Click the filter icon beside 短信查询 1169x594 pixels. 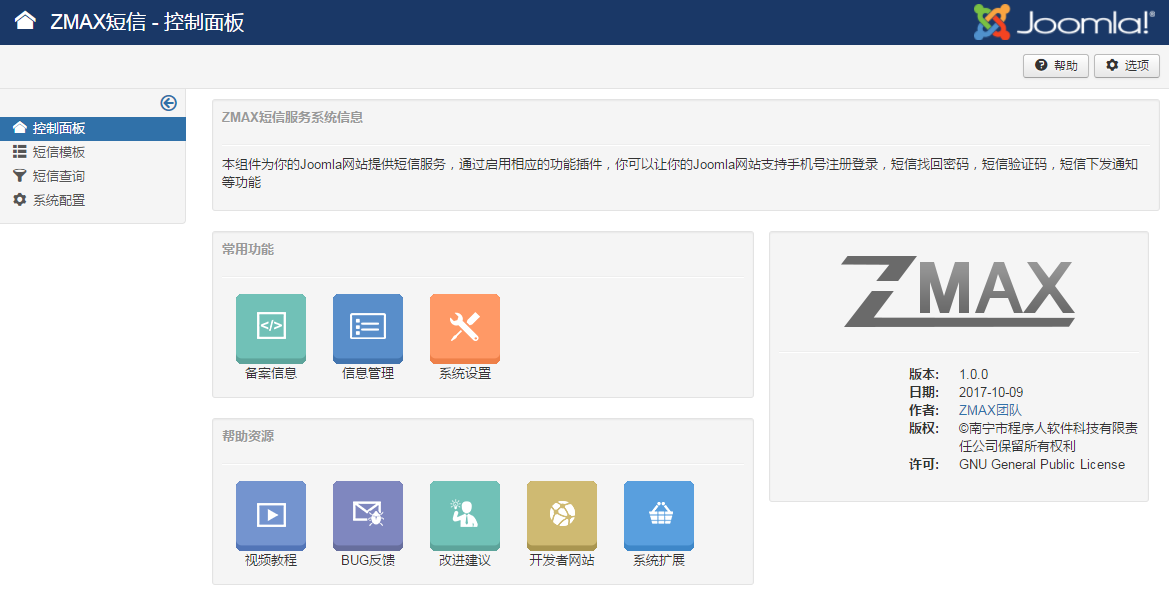coord(19,176)
